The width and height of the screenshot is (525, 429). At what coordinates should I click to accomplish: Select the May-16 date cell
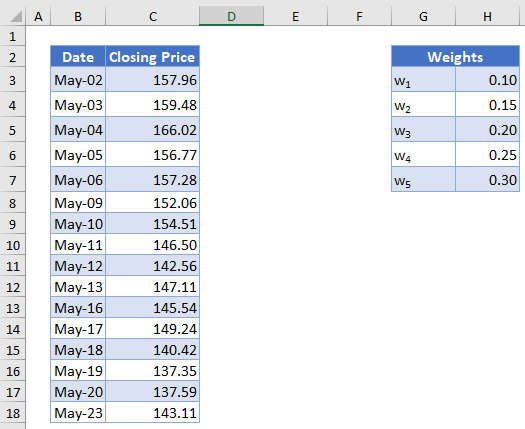(x=78, y=307)
